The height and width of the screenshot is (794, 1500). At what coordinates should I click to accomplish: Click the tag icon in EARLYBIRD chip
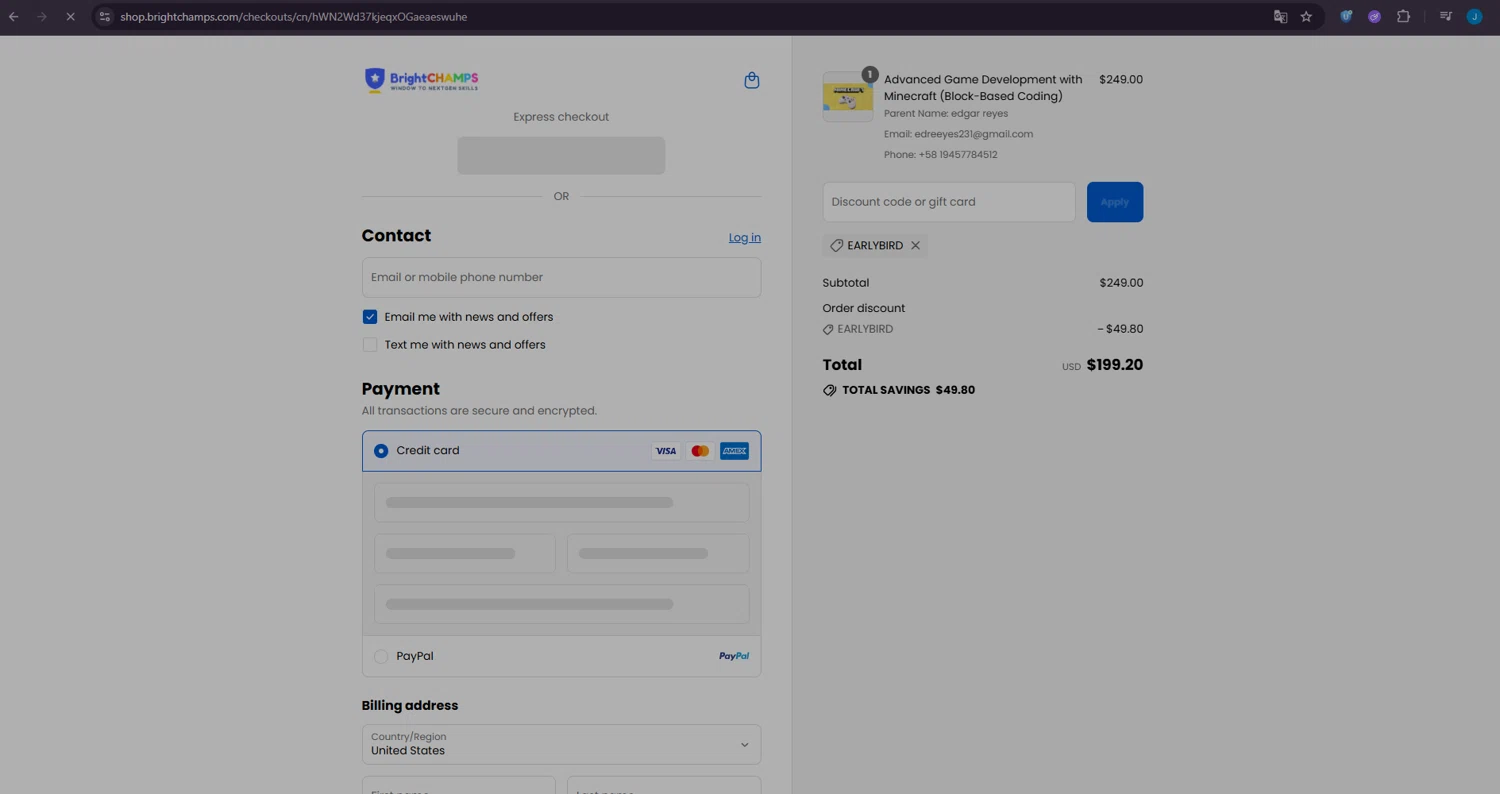tap(836, 246)
